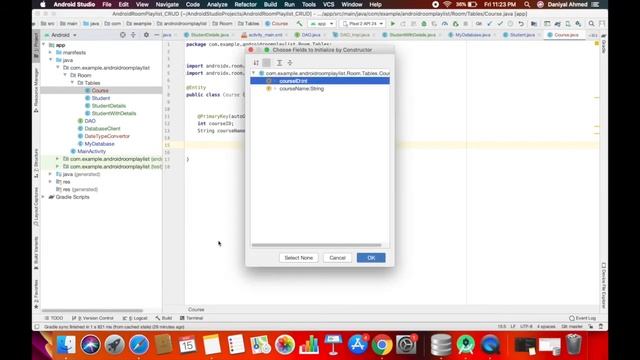This screenshot has width=640, height=360.
Task: Hide the Project panel with minus icon
Action: pos(157,35)
